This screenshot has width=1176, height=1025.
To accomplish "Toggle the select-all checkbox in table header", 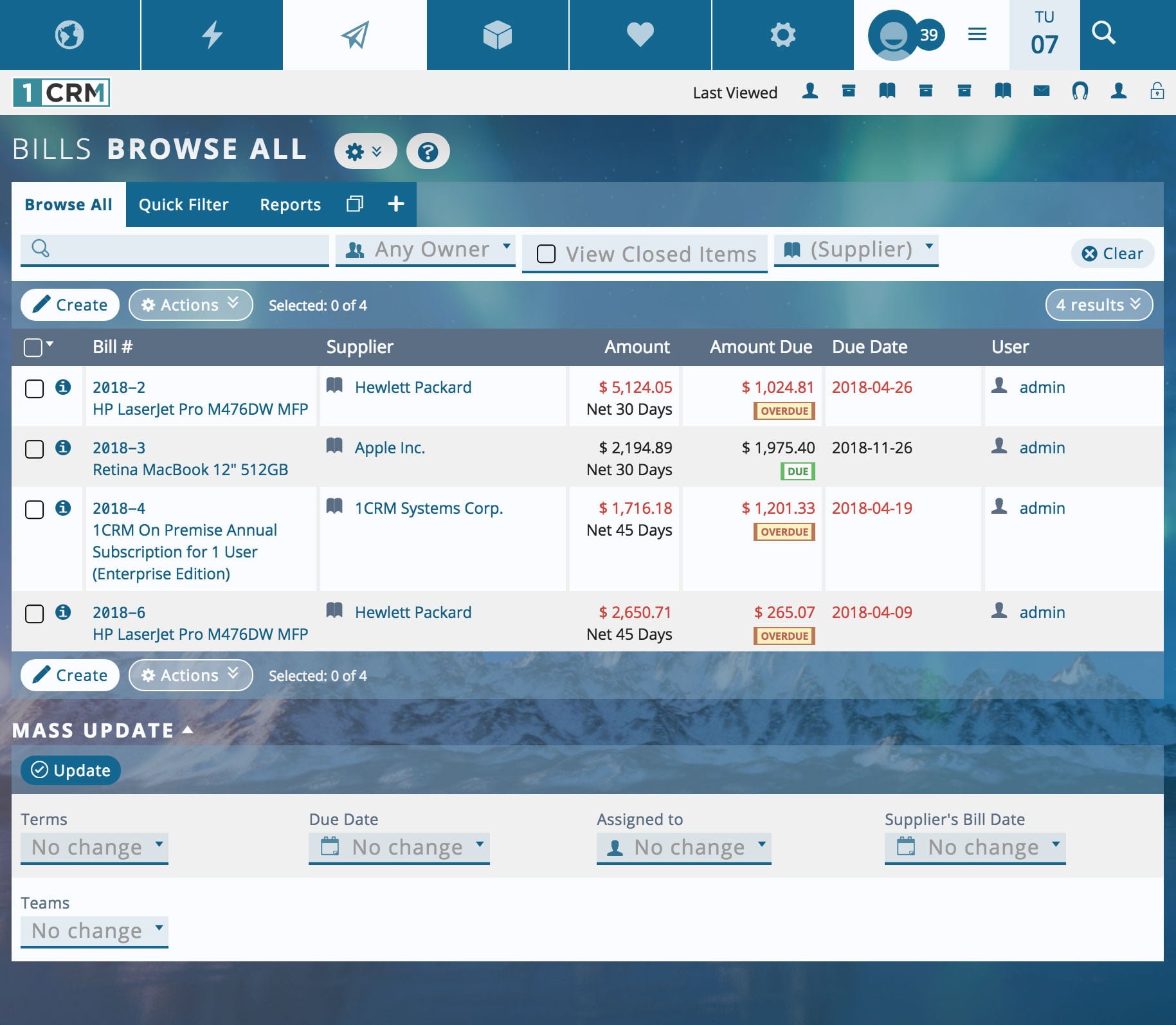I will [33, 348].
